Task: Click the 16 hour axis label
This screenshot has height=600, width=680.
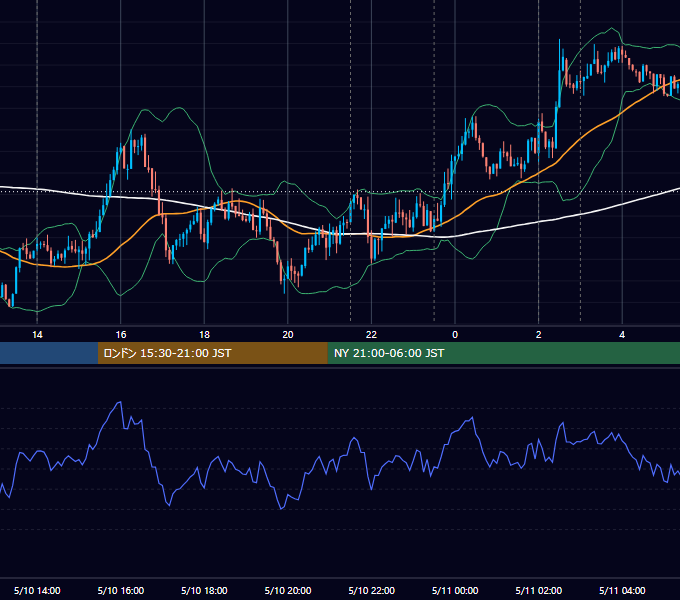Action: pyautogui.click(x=121, y=335)
